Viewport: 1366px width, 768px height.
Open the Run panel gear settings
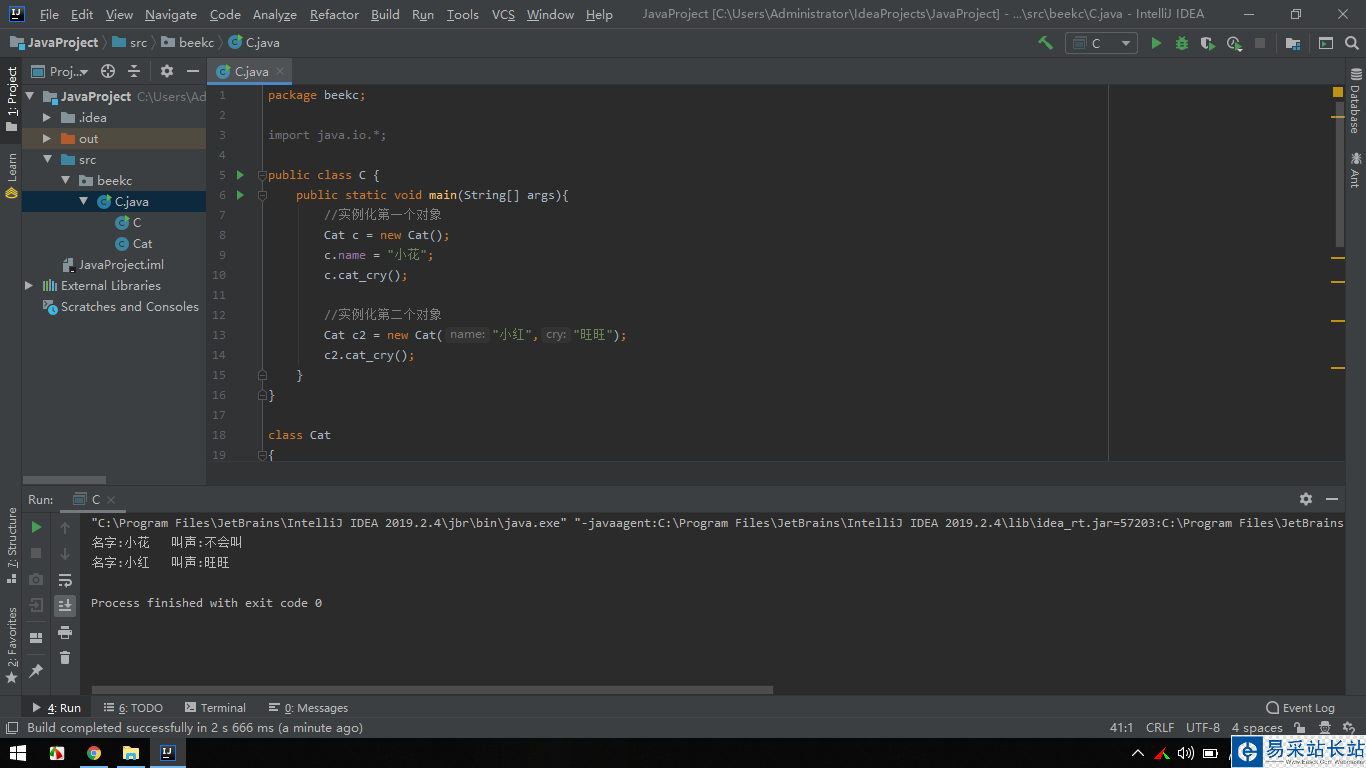pyautogui.click(x=1306, y=499)
